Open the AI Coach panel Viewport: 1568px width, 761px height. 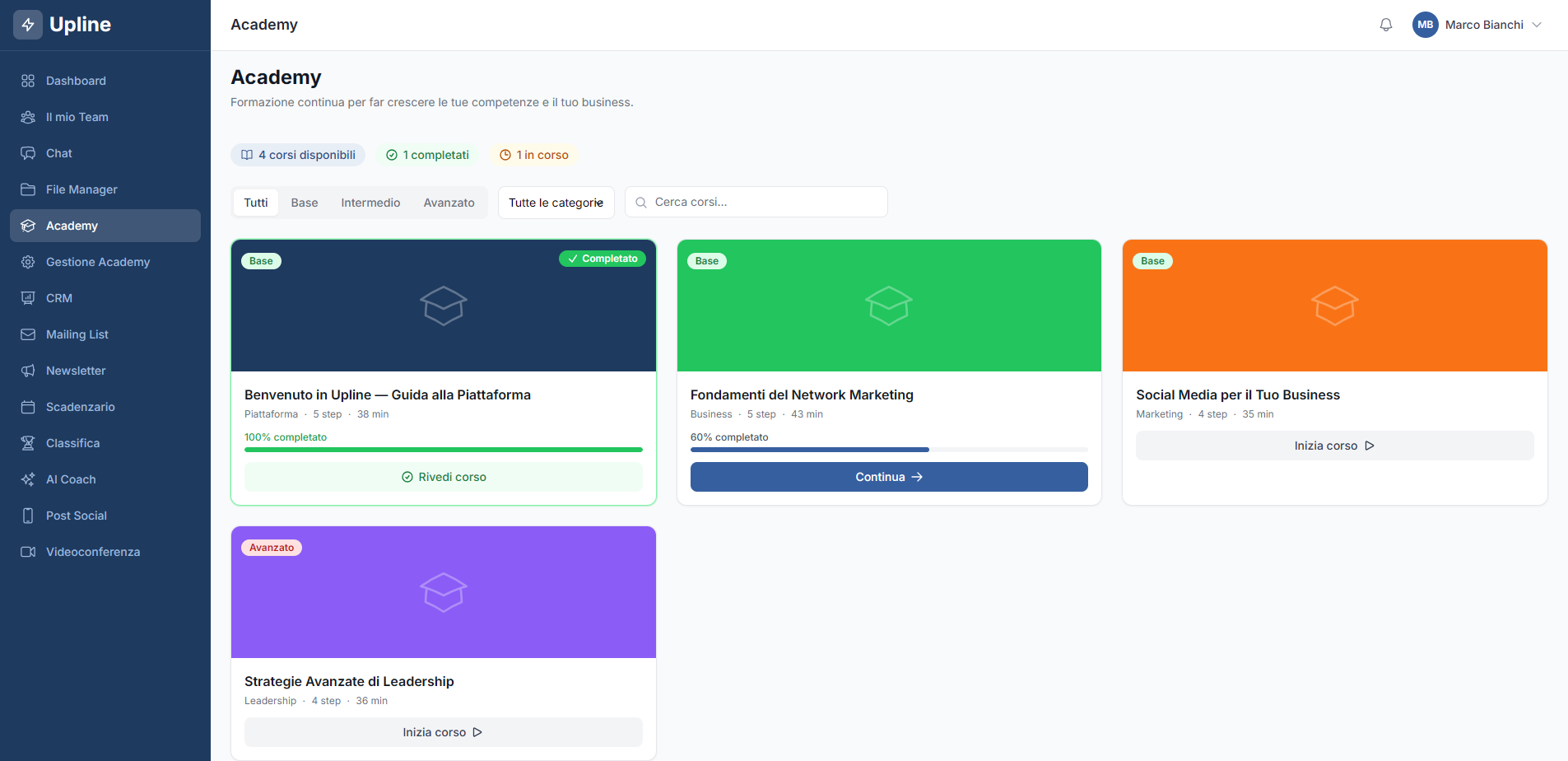70,479
